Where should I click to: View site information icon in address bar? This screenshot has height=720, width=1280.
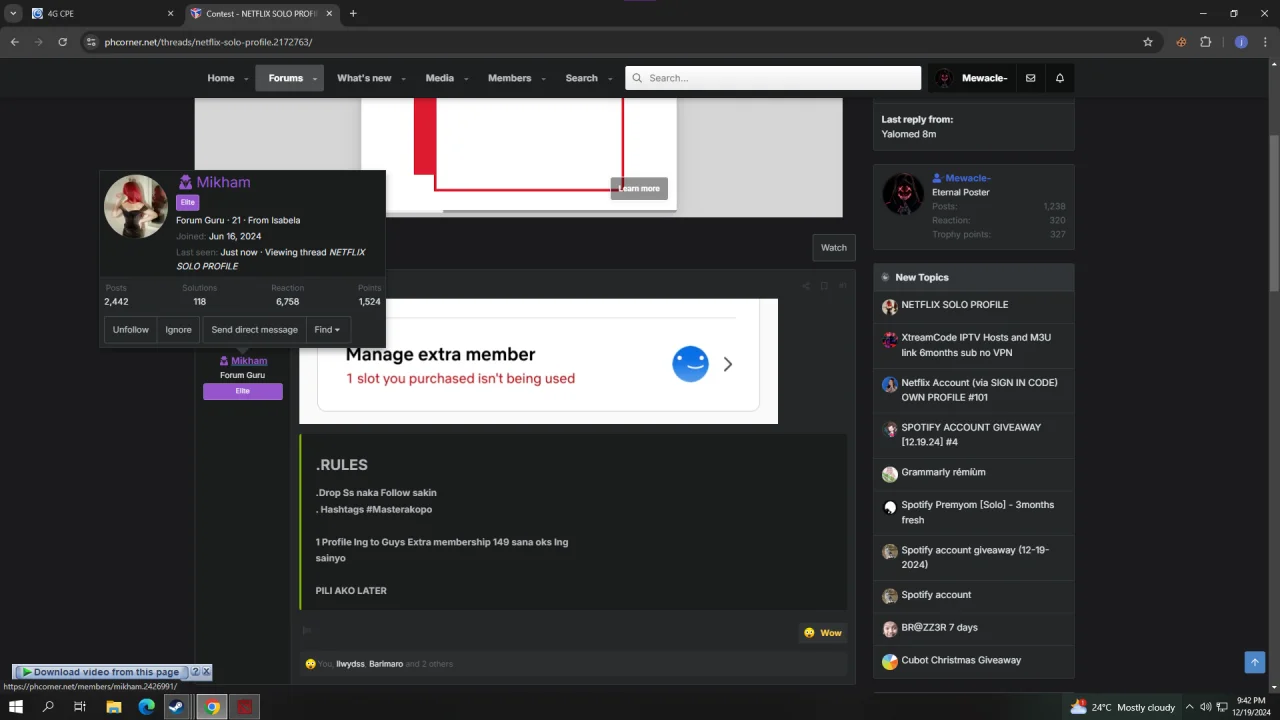point(91,42)
